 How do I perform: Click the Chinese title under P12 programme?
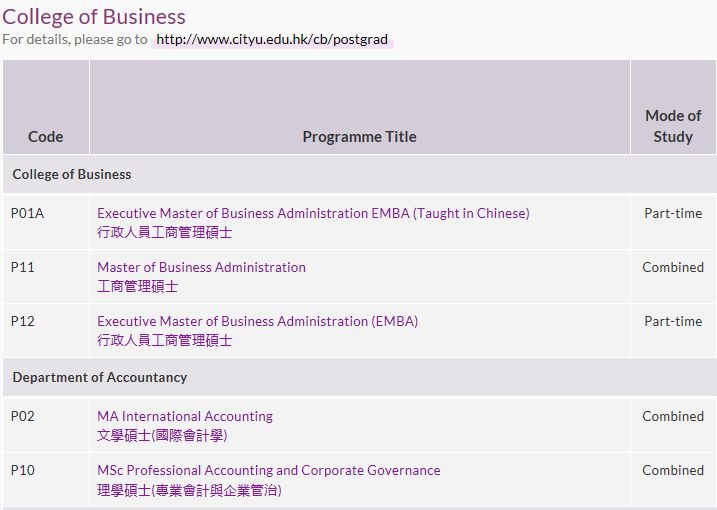pyautogui.click(x=164, y=340)
